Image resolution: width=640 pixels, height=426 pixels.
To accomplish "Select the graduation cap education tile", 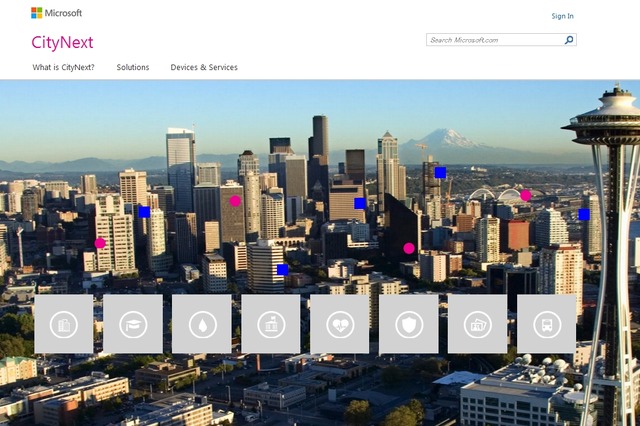I will pos(133,324).
